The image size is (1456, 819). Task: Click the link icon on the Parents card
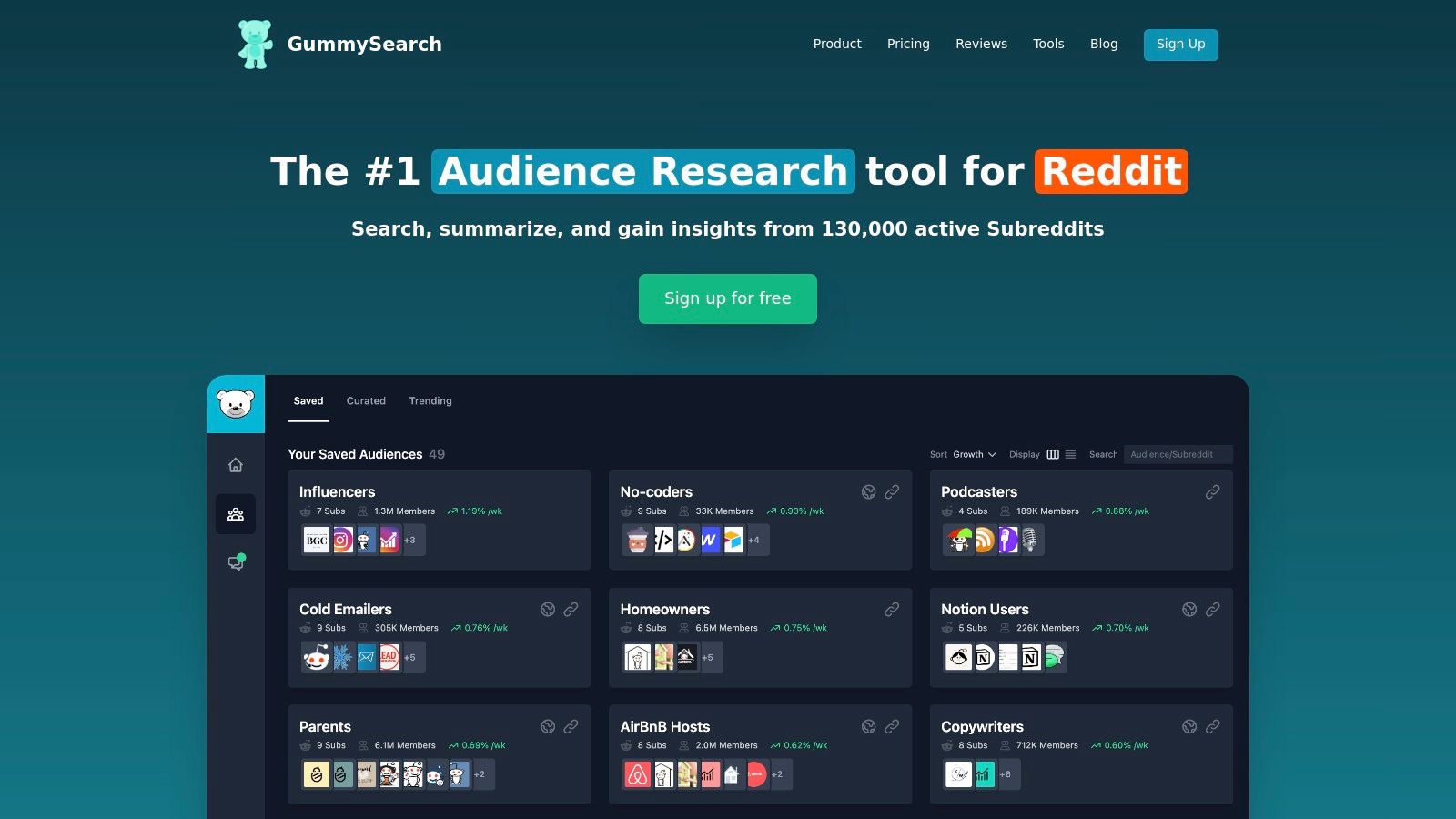pos(571,726)
